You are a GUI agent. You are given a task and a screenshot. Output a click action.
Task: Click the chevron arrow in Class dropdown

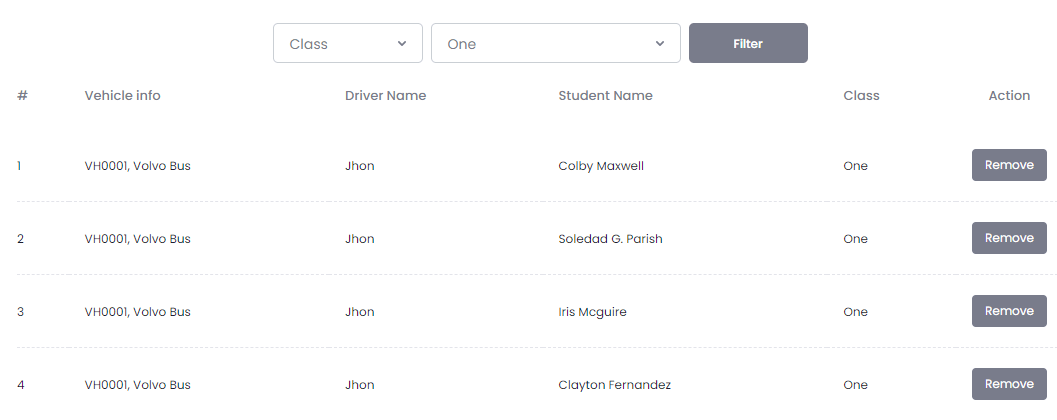tap(402, 44)
